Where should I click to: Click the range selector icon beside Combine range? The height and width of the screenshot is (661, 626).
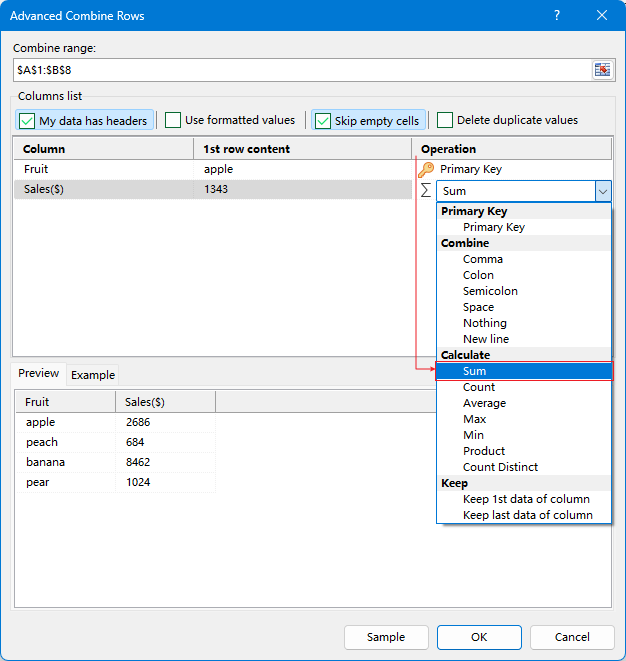602,70
